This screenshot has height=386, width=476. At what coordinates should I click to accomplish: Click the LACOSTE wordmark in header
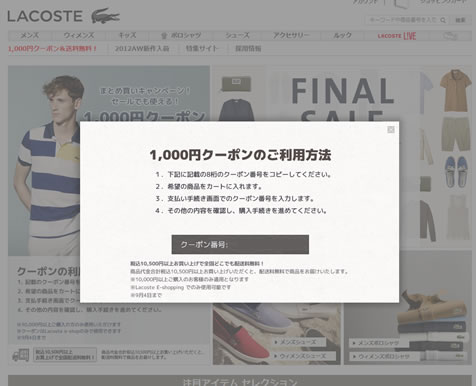pyautogui.click(x=45, y=16)
